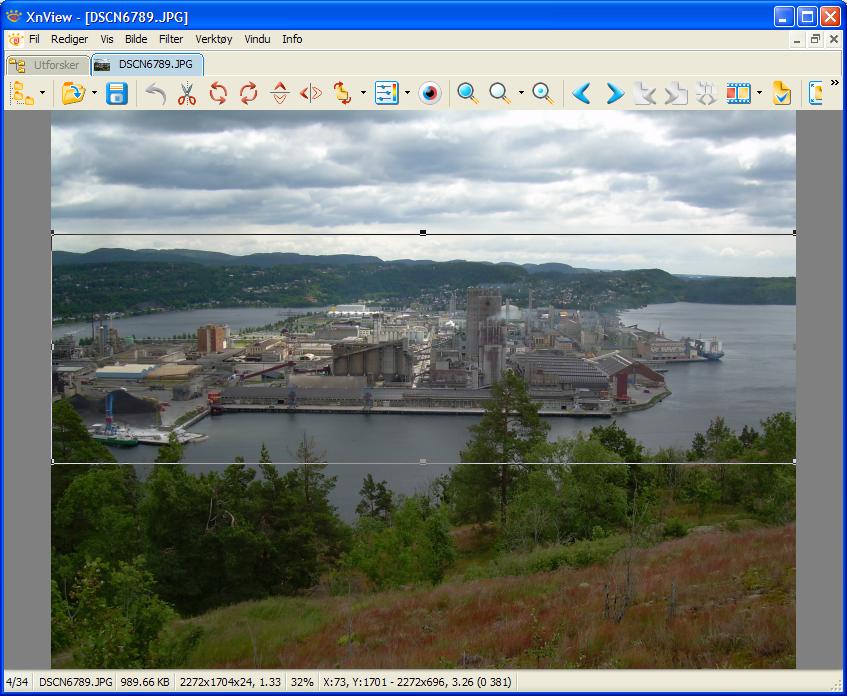
Task: Open the Bilde menu
Action: (136, 39)
